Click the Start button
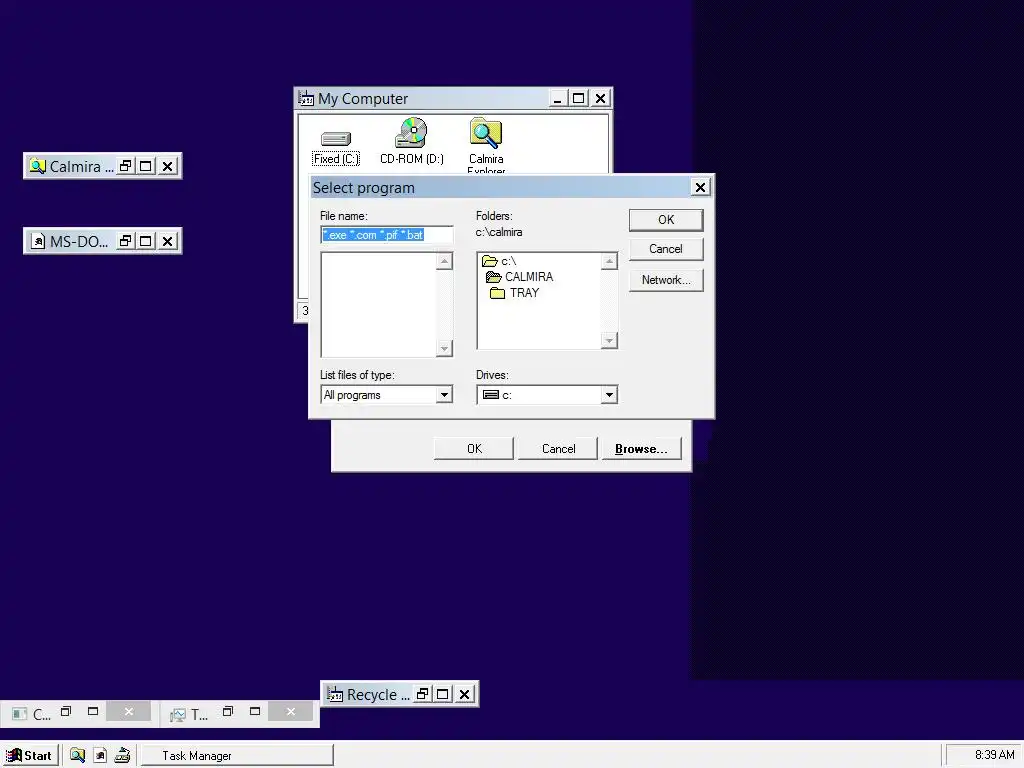1024x768 pixels. [x=29, y=755]
